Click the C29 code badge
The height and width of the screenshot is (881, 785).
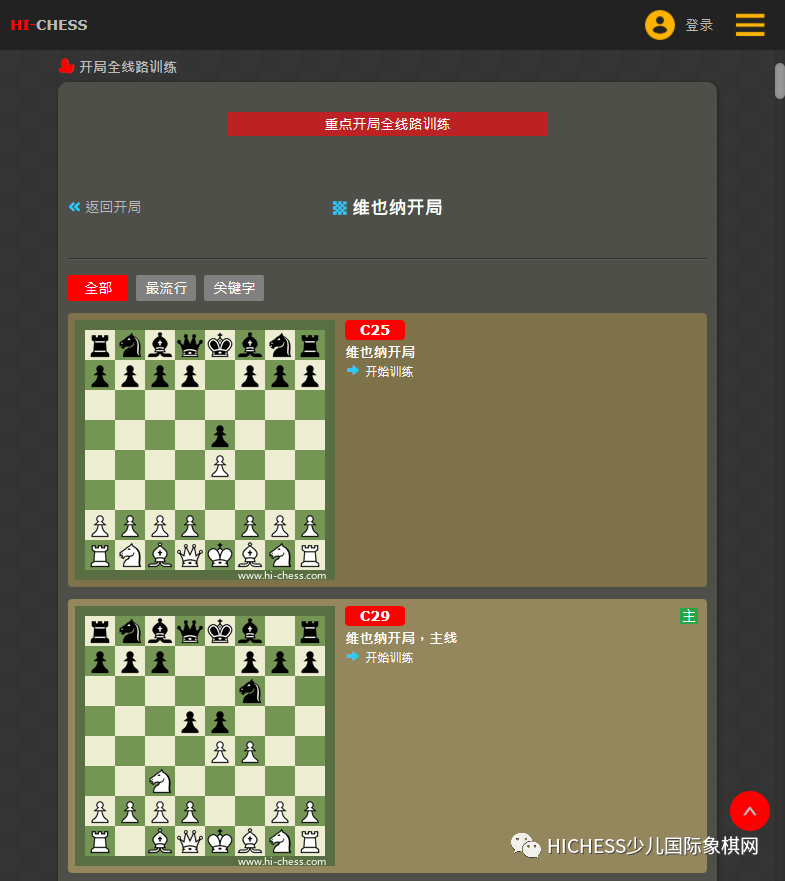[x=375, y=616]
